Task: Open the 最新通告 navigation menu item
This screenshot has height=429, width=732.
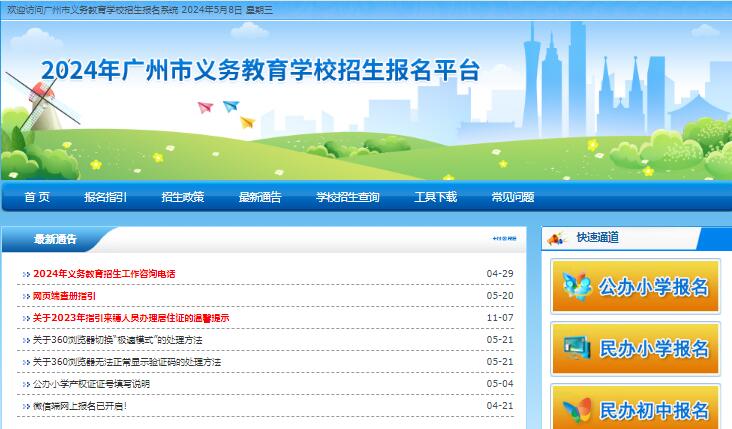Action: pos(260,197)
